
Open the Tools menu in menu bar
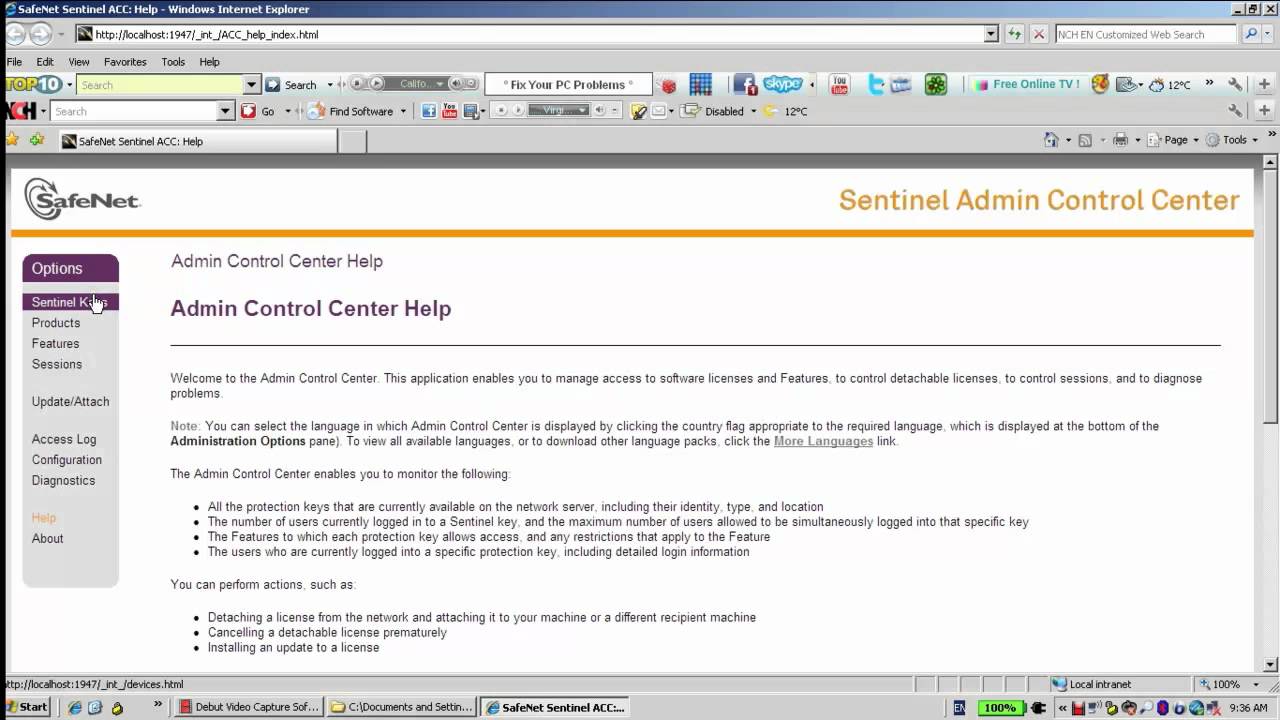pyautogui.click(x=173, y=62)
